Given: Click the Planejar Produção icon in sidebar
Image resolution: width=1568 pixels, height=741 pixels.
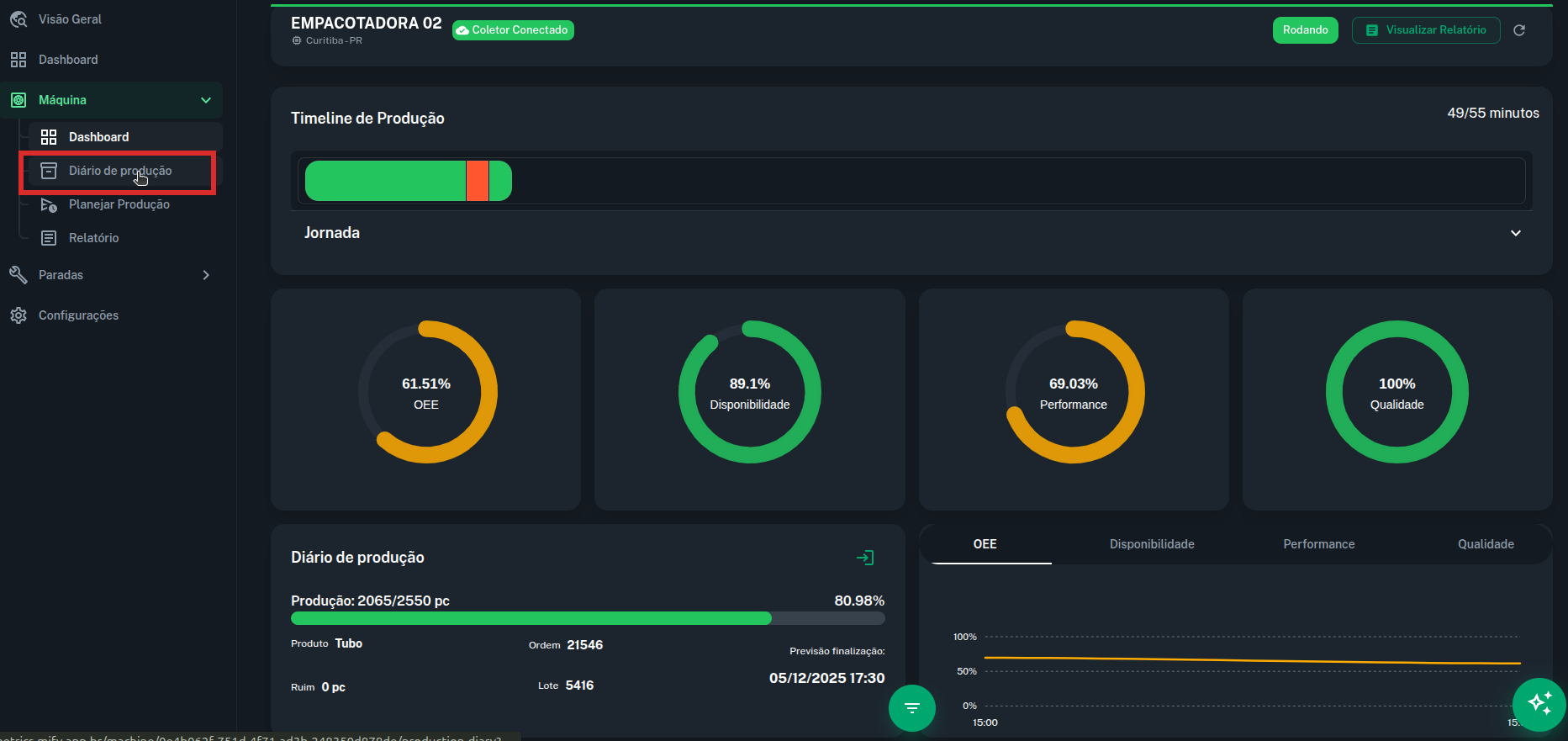Looking at the screenshot, I should pyautogui.click(x=49, y=204).
